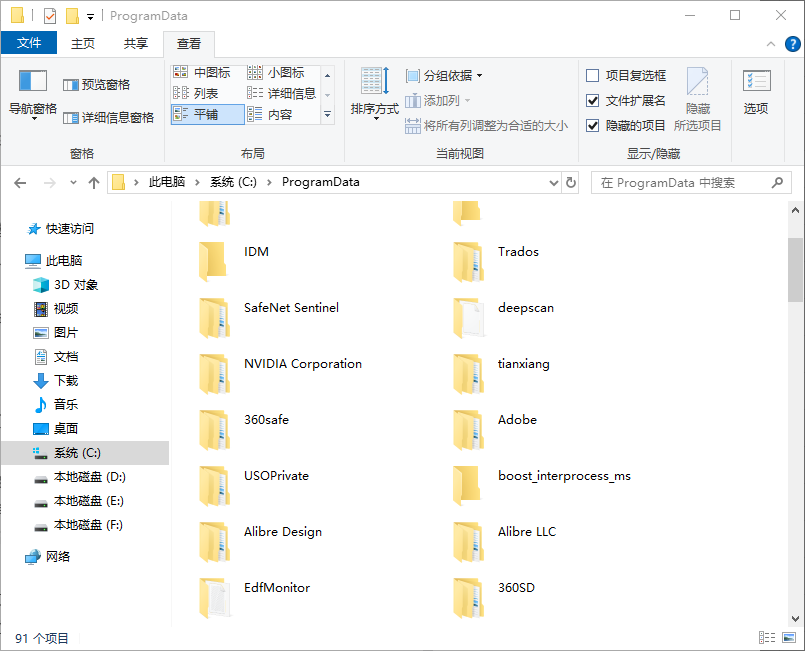Open 排序方式 sort by menu
The height and width of the screenshot is (651, 805).
coord(375,93)
